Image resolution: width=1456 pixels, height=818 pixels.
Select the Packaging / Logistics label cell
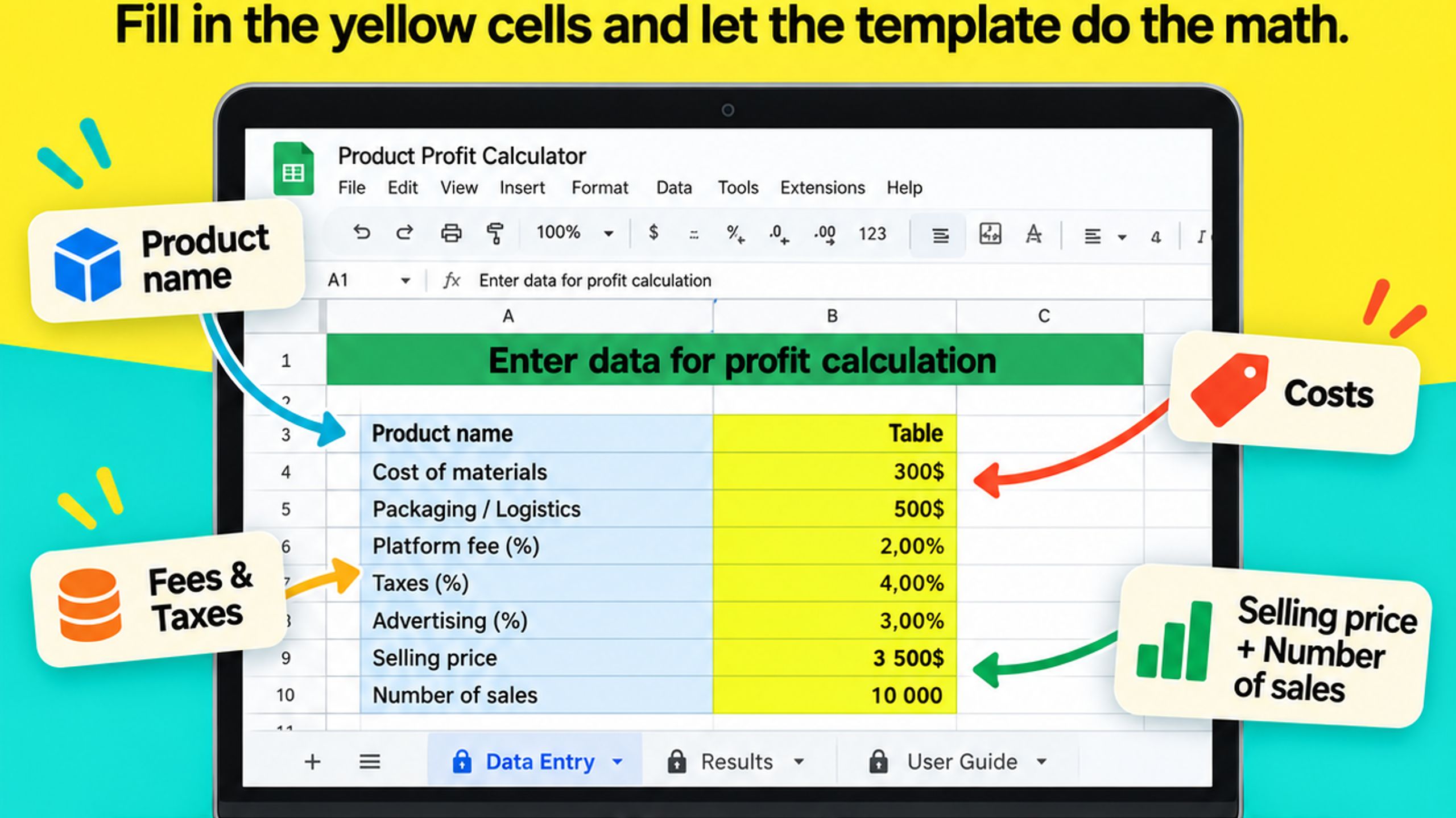[x=536, y=509]
